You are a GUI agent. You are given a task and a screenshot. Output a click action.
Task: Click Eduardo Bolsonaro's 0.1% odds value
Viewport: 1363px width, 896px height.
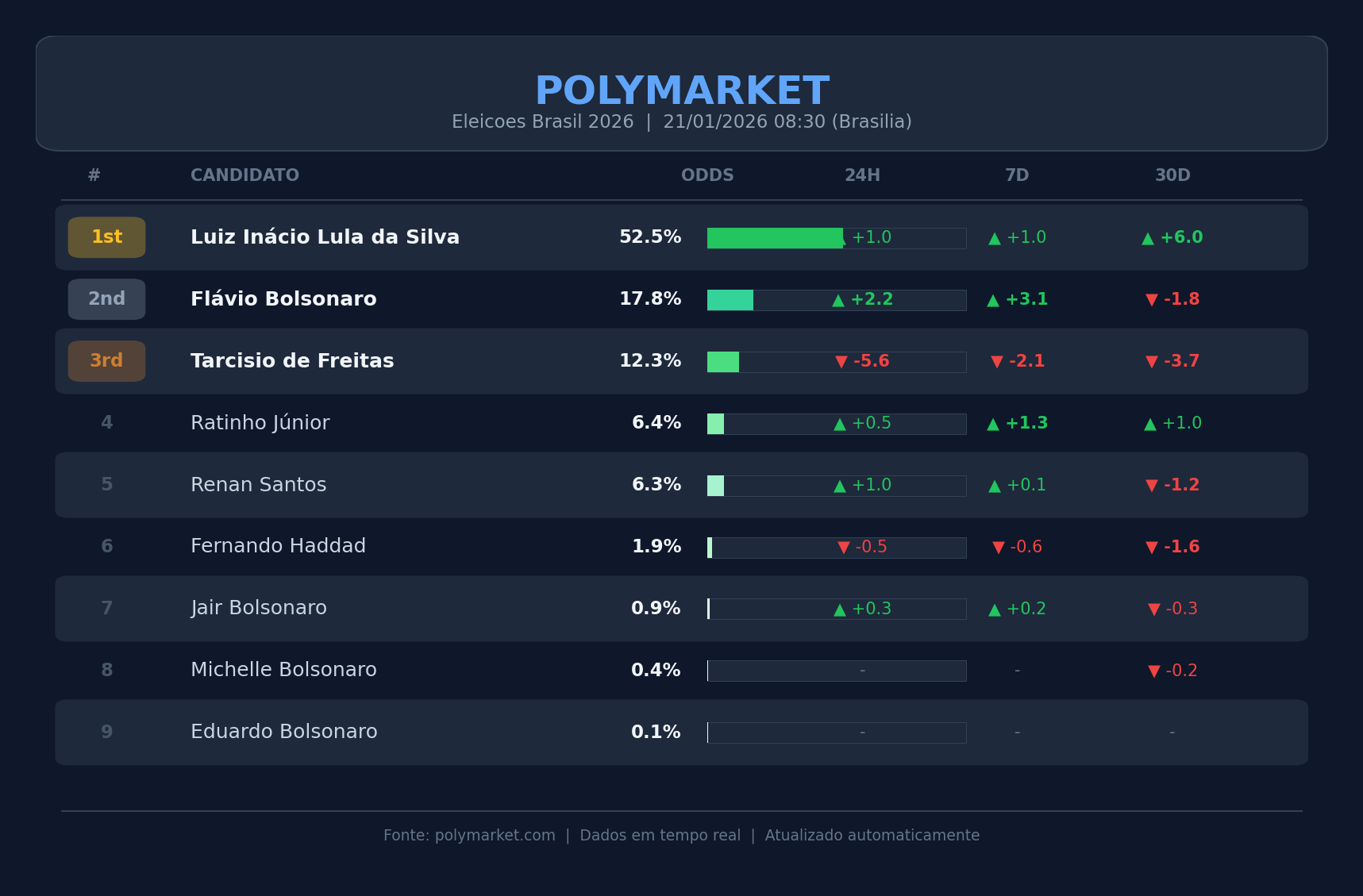coord(656,733)
